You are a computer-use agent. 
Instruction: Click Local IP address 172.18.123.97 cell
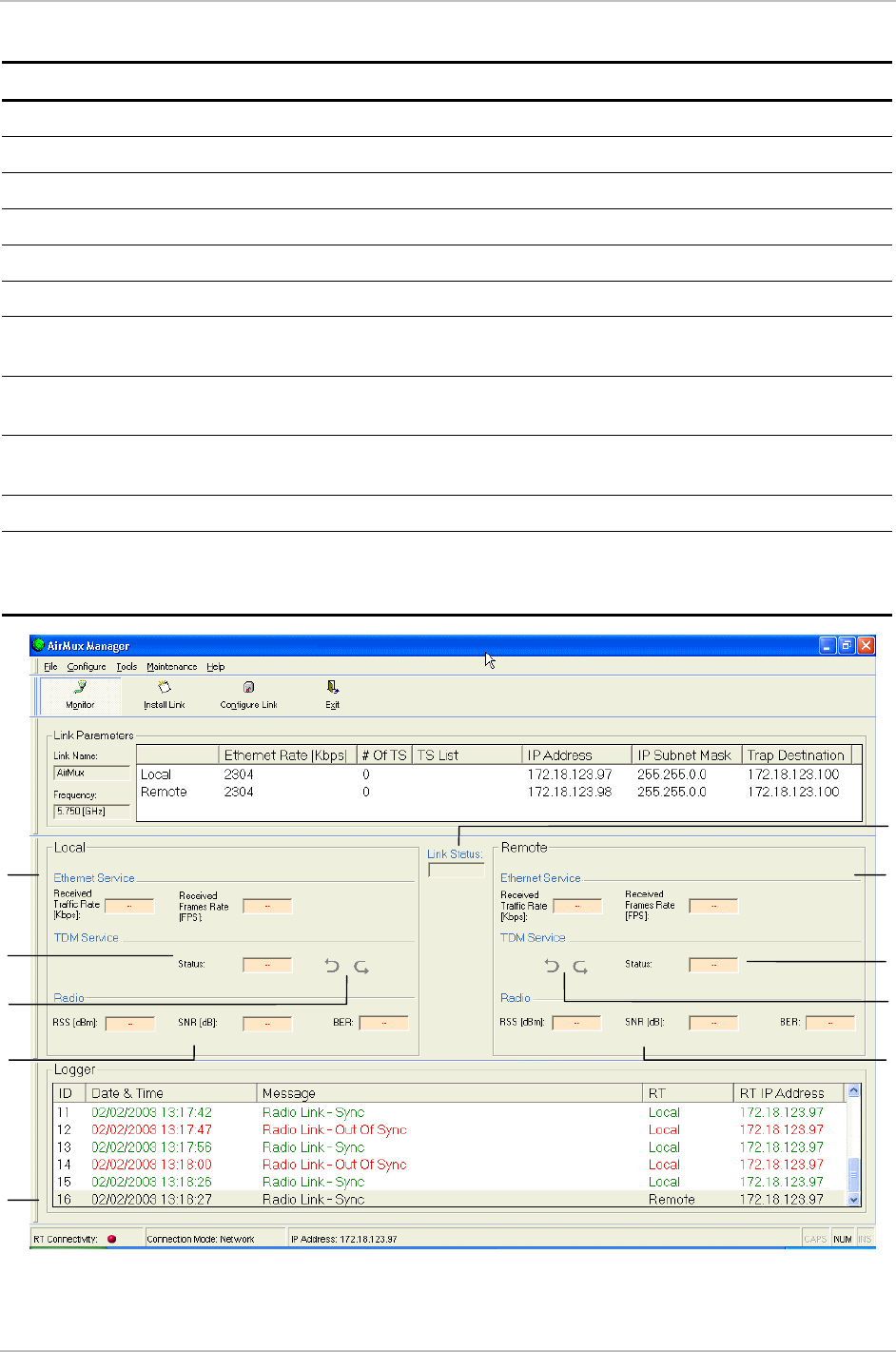pyautogui.click(x=570, y=774)
